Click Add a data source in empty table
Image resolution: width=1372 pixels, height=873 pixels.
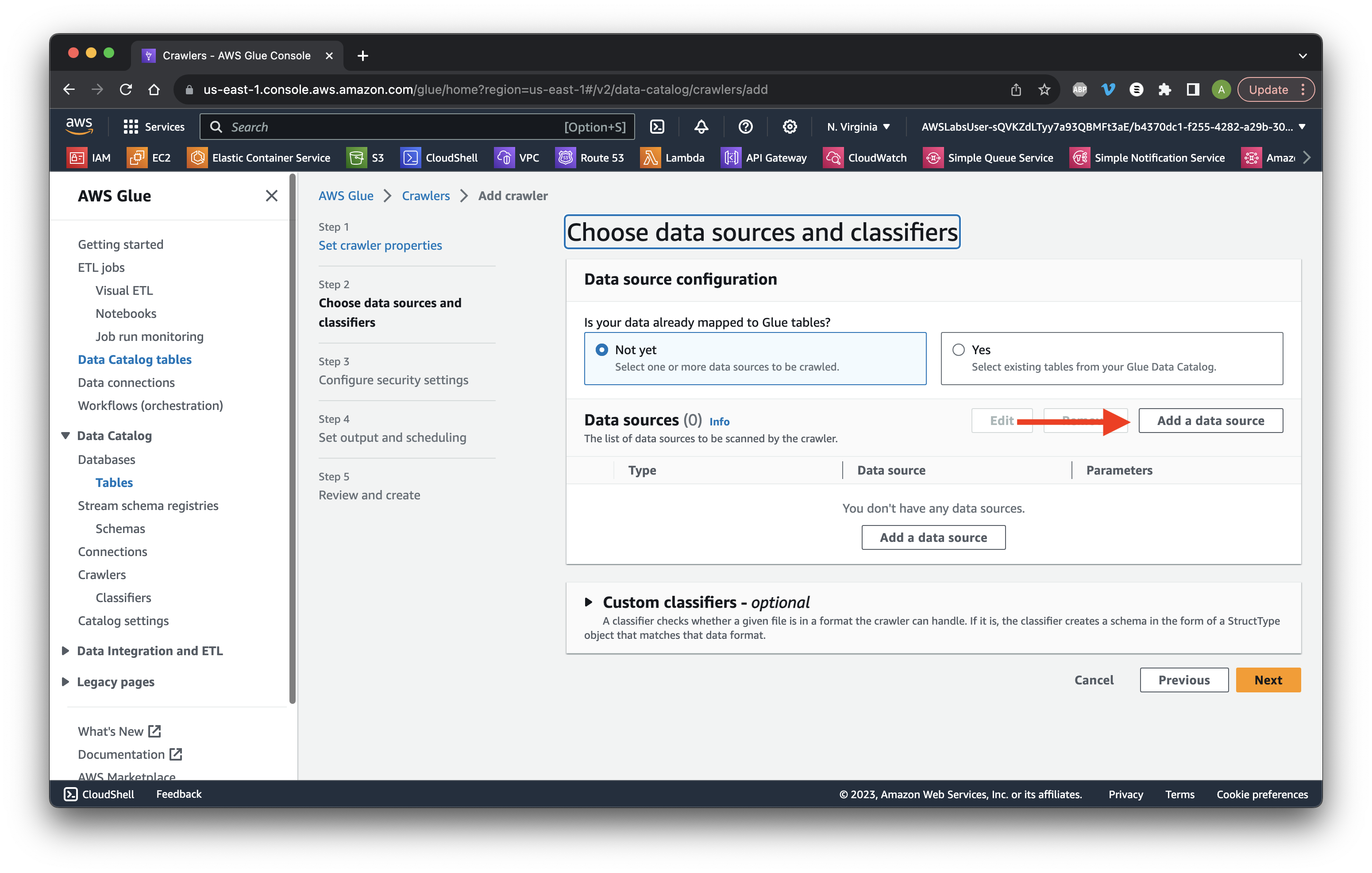pyautogui.click(x=933, y=537)
